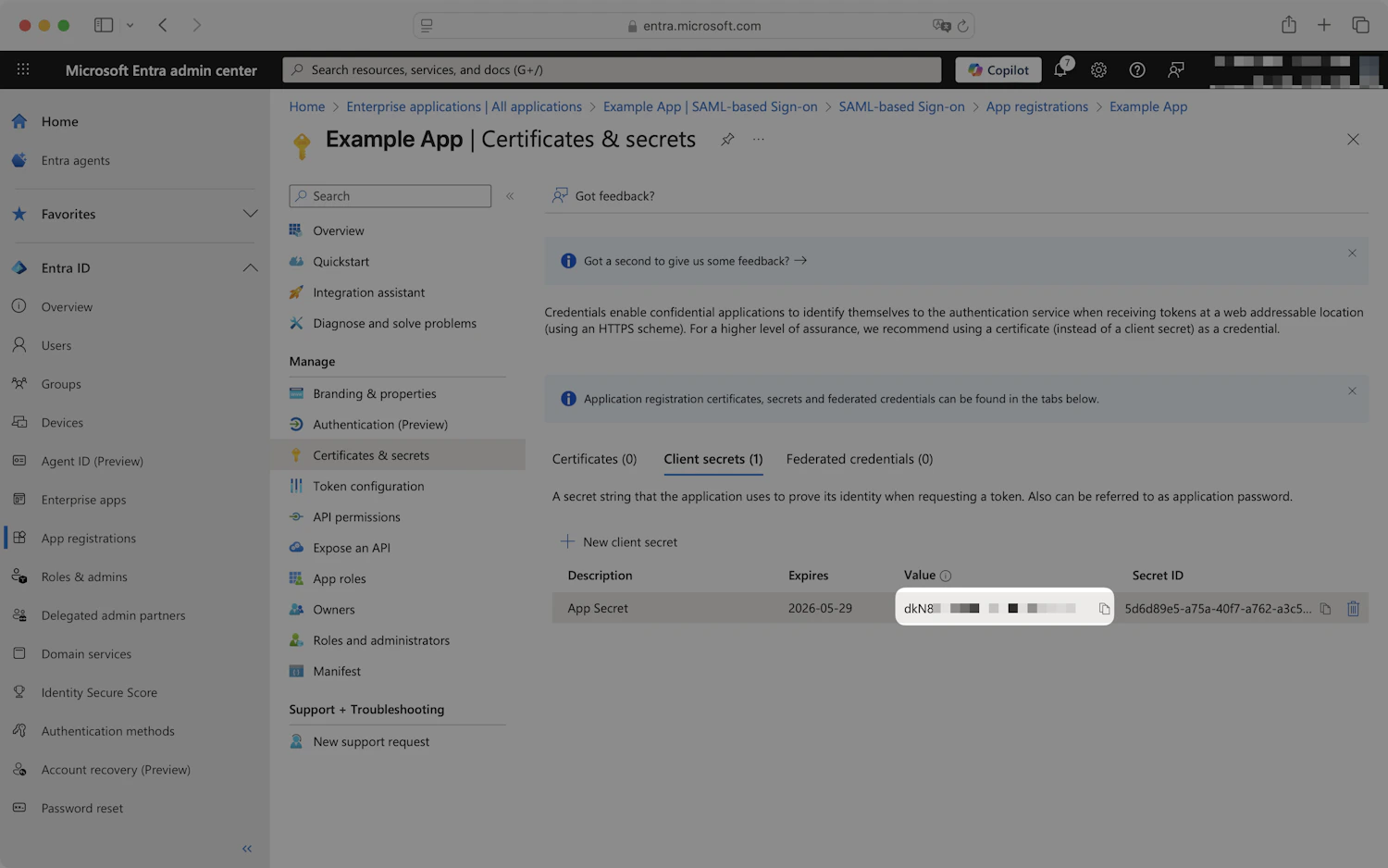The image size is (1388, 868).
Task: Click the Enterprise applications | All applications breadcrumb
Action: click(464, 106)
